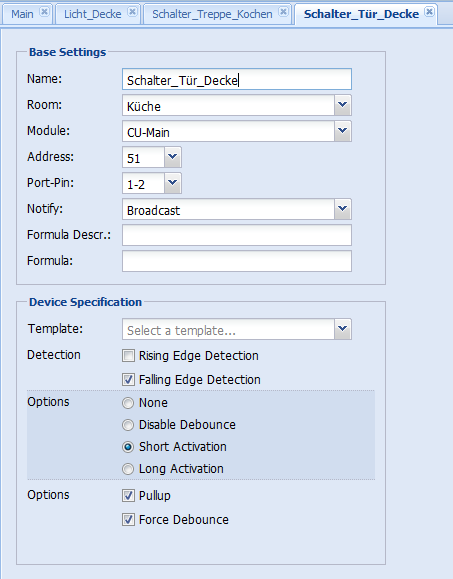Viewport: 453px width, 579px height.
Task: Select the Long Activation radio button
Action: coord(128,469)
